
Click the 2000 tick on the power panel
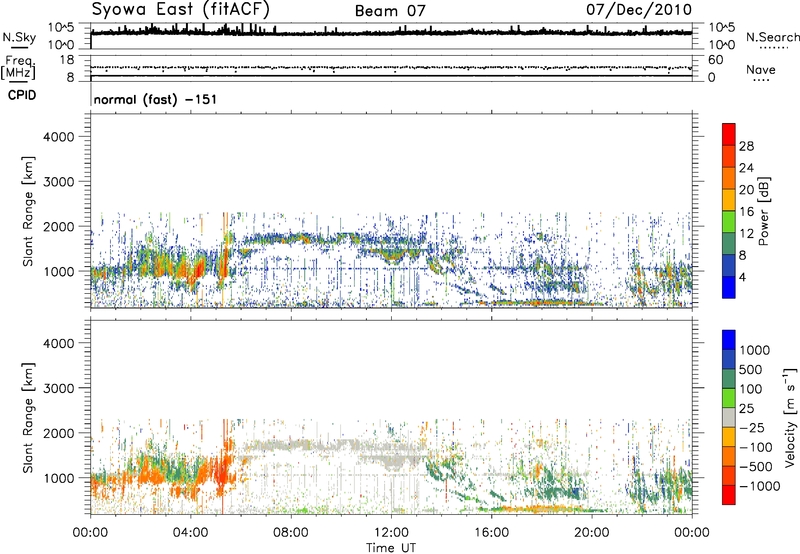[x=59, y=226]
